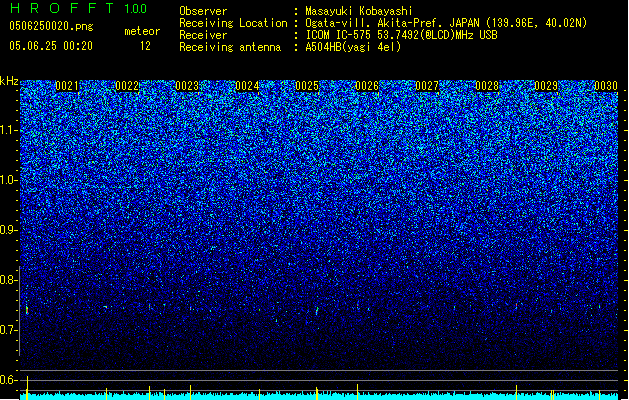Click the 0024 time marker

247,86
